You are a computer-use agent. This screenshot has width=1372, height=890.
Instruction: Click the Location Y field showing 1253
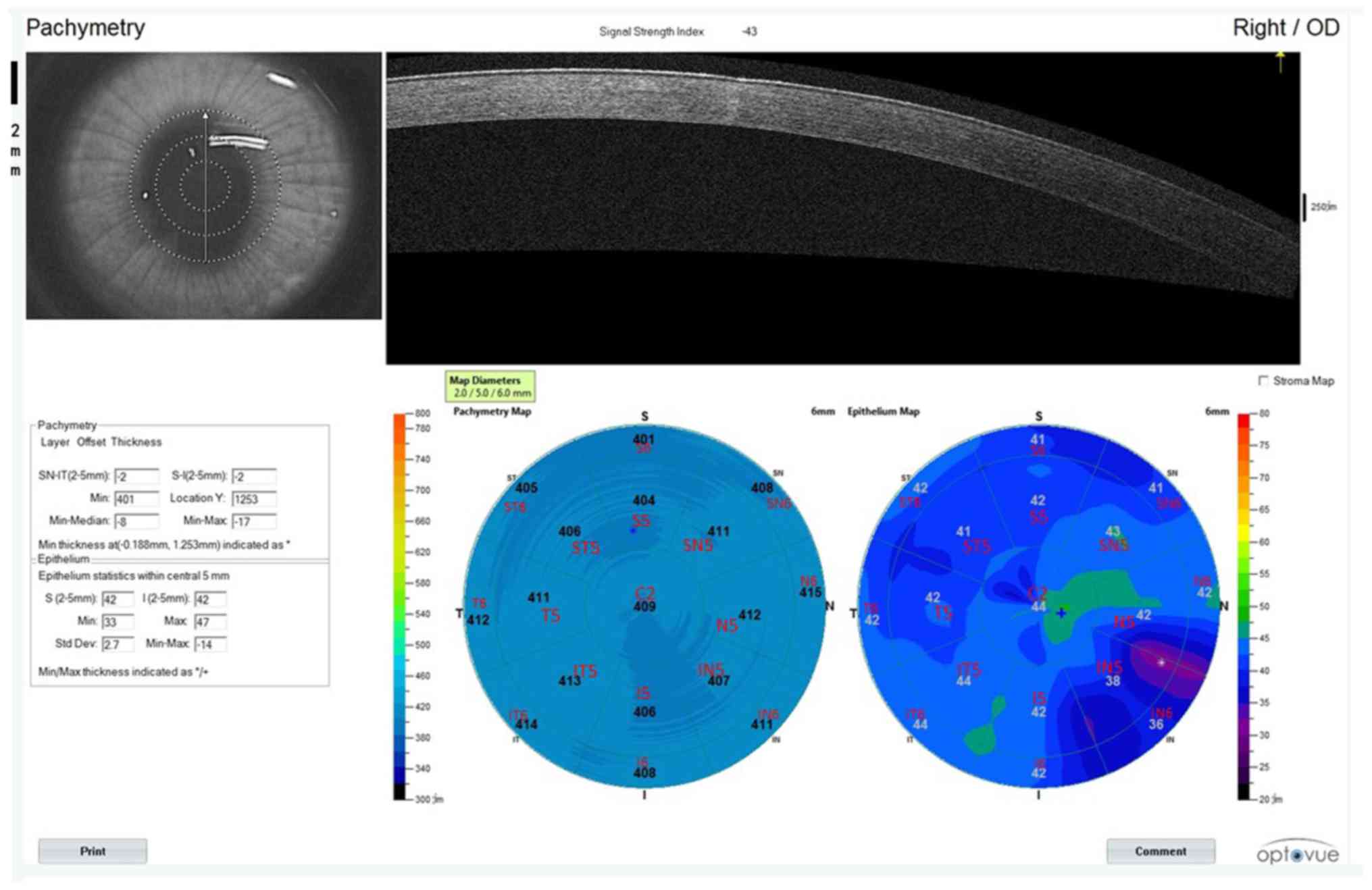(x=253, y=499)
